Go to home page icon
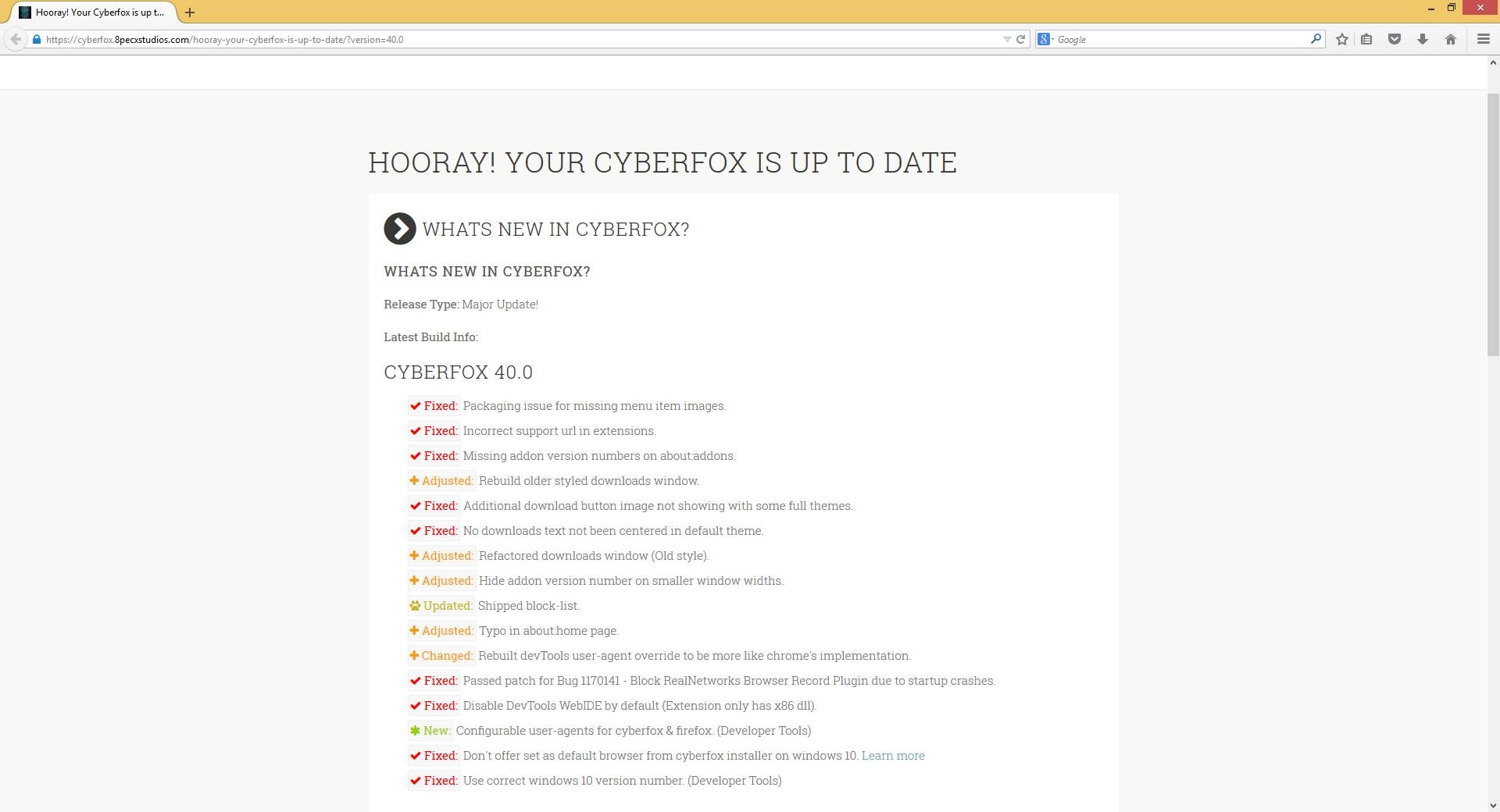Screen dimensions: 1500x812 pos(1451,39)
